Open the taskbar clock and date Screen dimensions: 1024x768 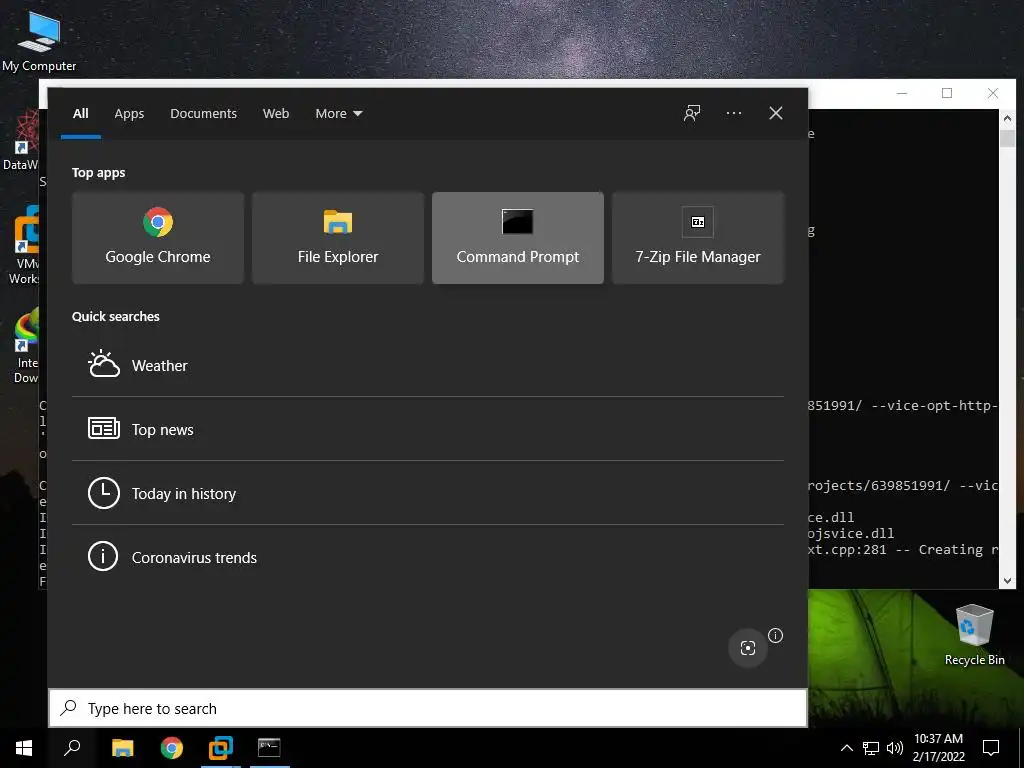(938, 748)
